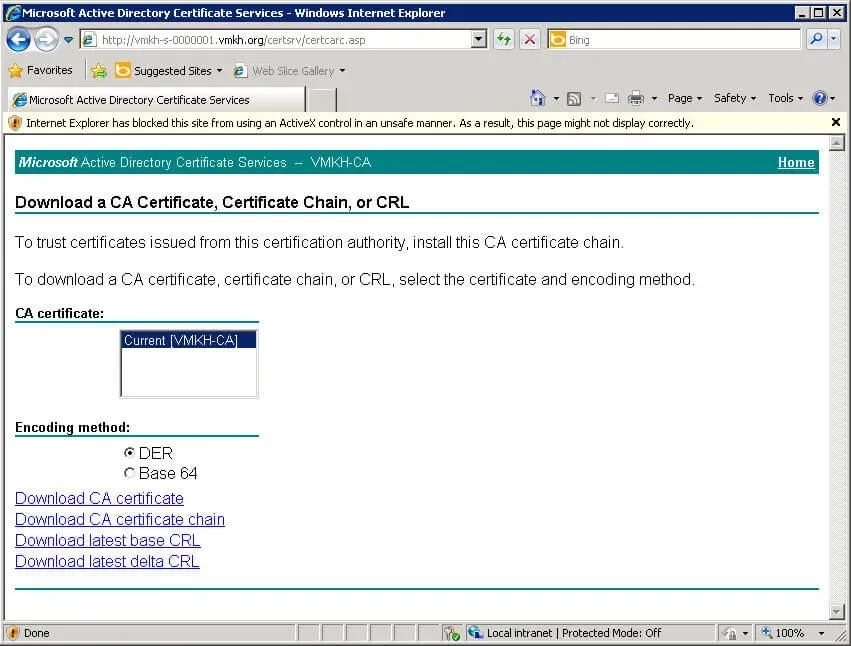Screen dimensions: 851x646
Task: Click Add to Favorites Bar icon
Action: [99, 71]
